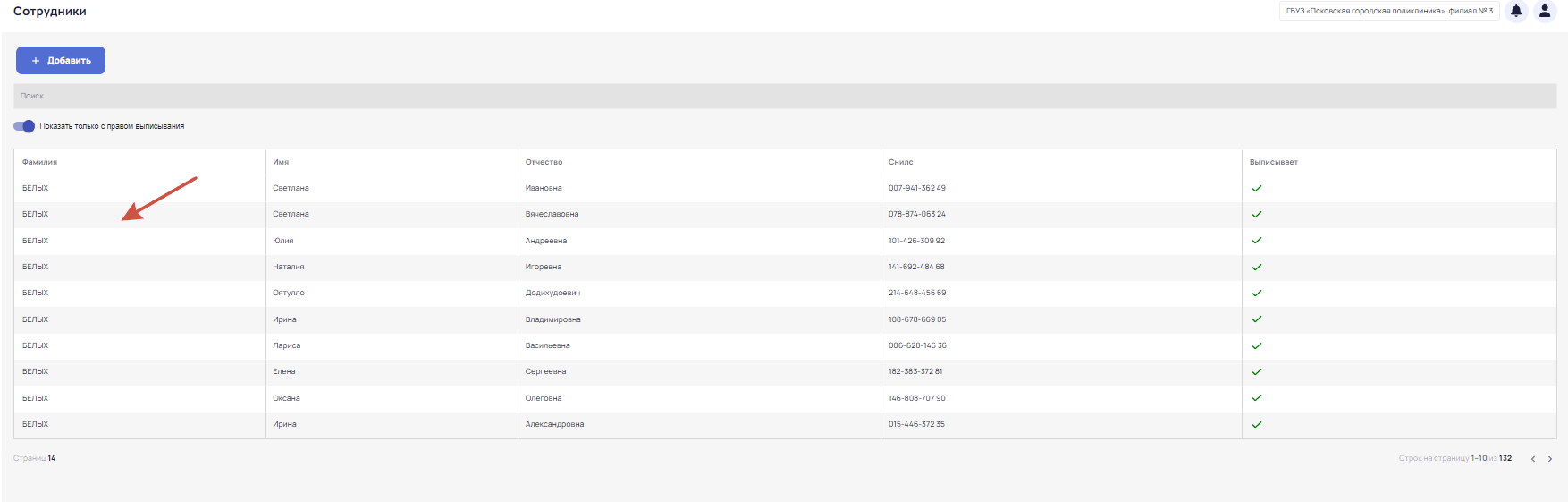Click the СНИЛС 007-941-362 49
Screen dimensions: 1568x502
coord(916,188)
